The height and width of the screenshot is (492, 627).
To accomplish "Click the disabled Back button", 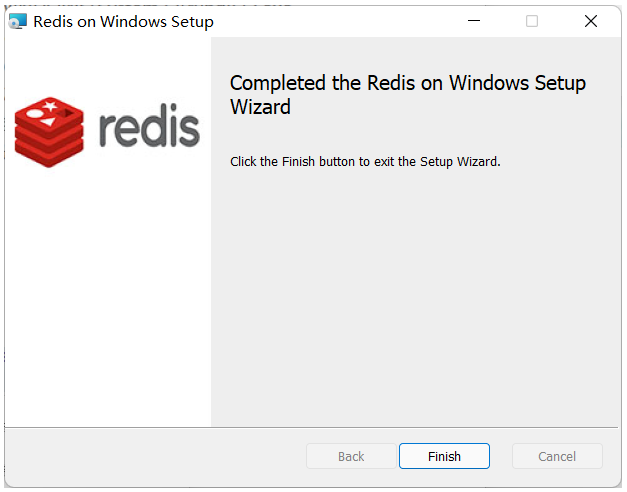I will tap(351, 456).
